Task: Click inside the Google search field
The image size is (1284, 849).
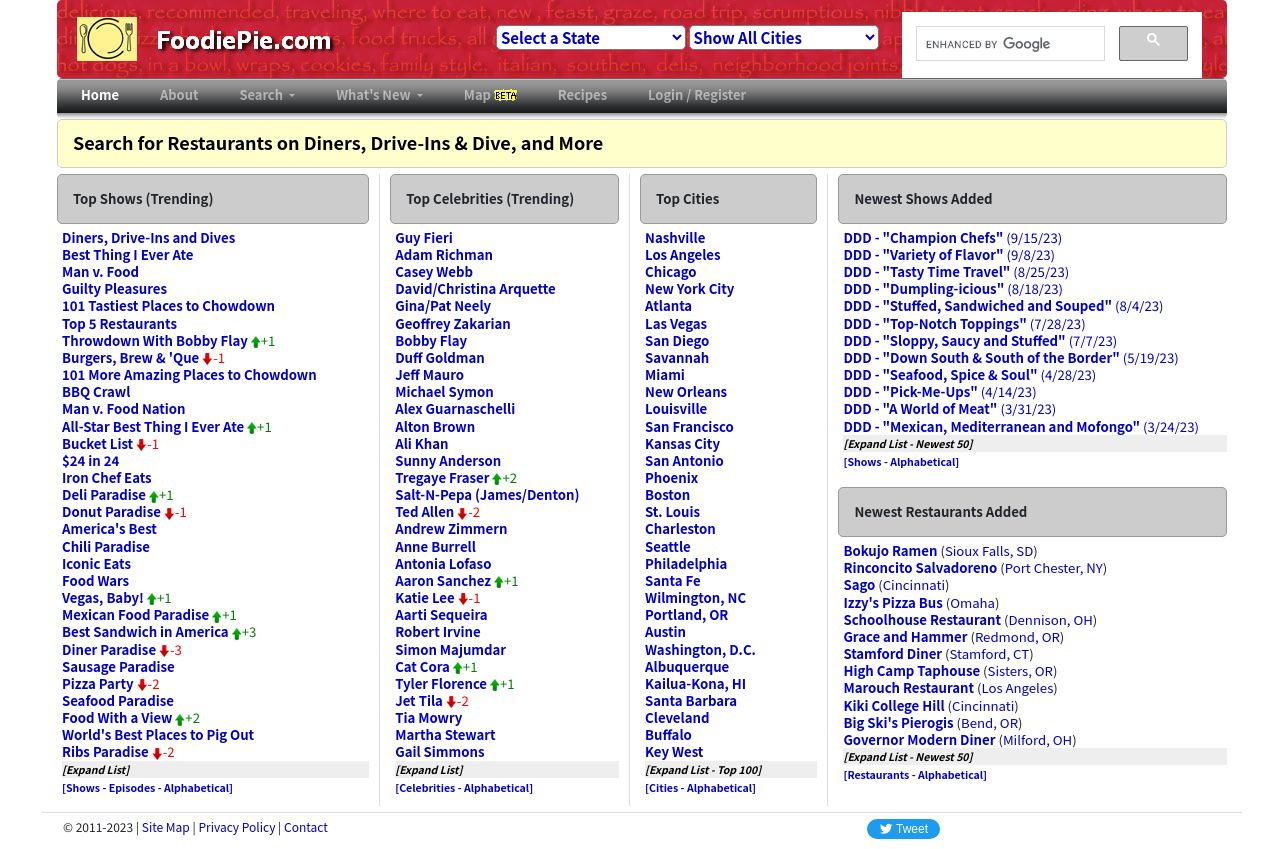Action: (x=1010, y=44)
